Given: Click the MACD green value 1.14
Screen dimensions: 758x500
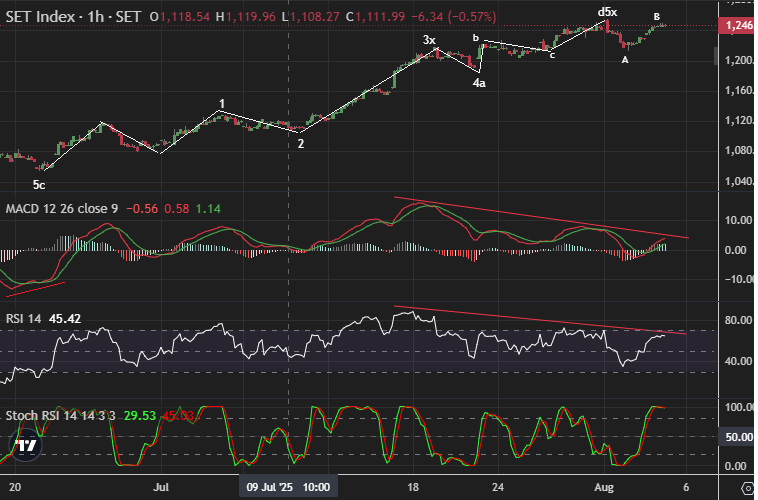Looking at the screenshot, I should [208, 209].
